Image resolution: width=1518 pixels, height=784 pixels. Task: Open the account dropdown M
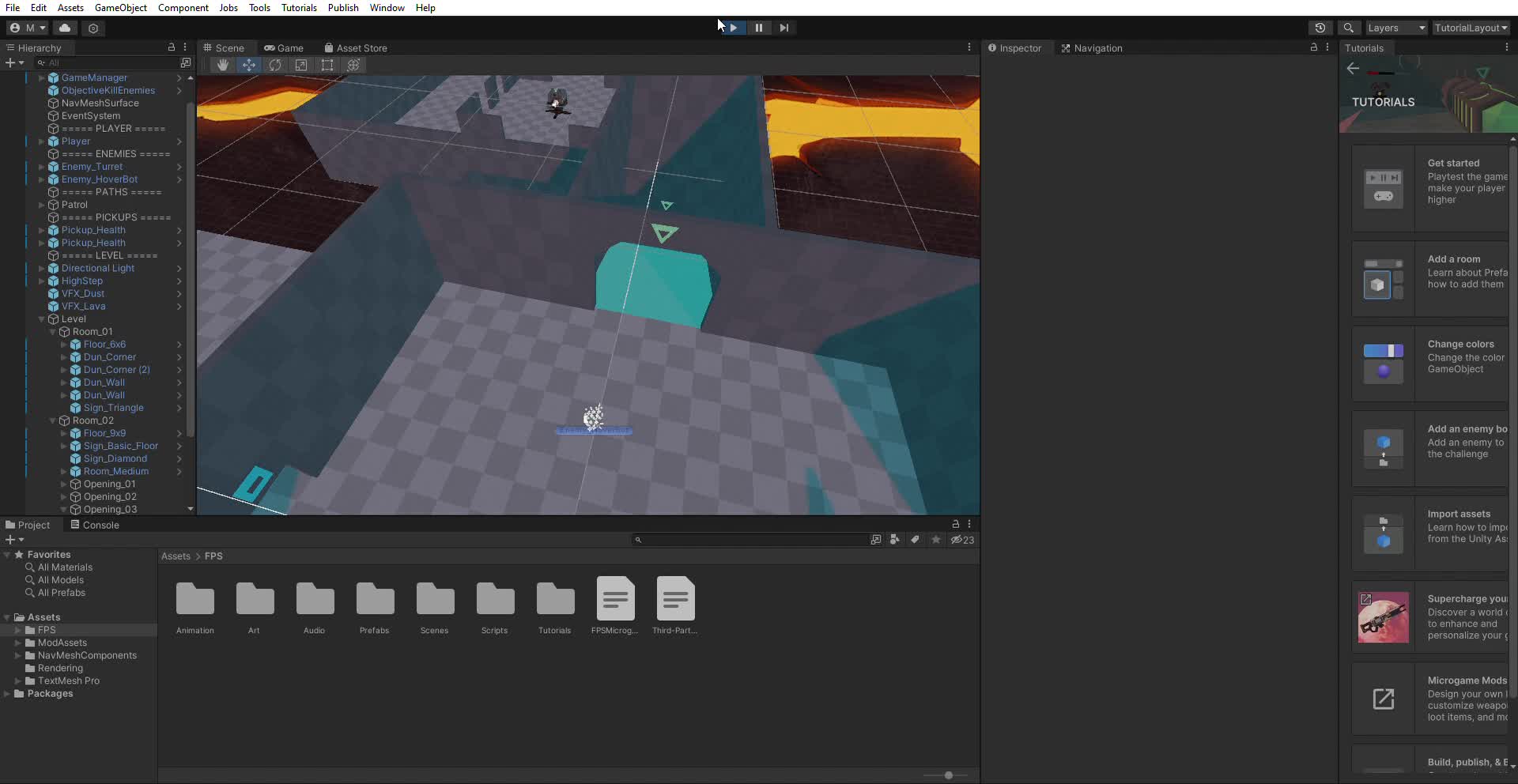point(28,28)
